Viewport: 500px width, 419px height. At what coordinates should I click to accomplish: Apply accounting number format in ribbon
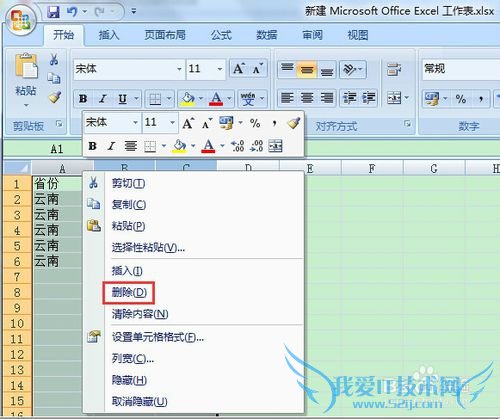coord(432,99)
